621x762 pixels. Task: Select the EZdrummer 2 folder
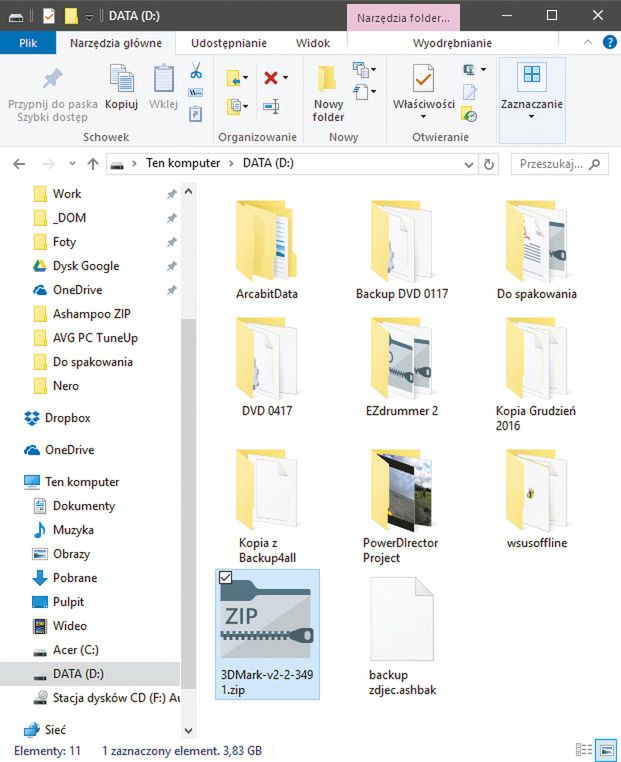401,367
